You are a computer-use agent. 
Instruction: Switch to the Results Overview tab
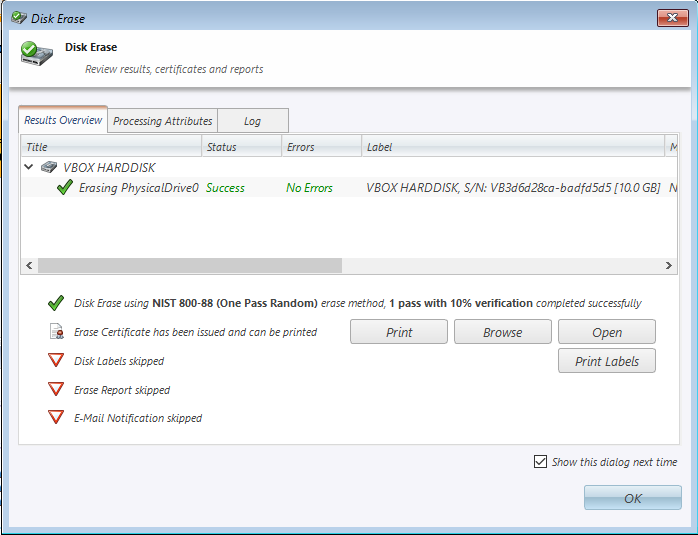[63, 120]
